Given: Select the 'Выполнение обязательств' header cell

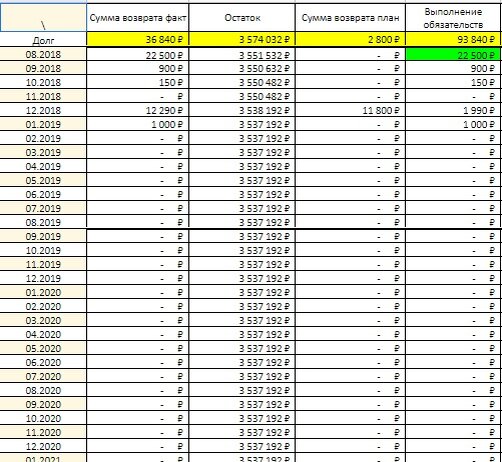Looking at the screenshot, I should (x=453, y=18).
